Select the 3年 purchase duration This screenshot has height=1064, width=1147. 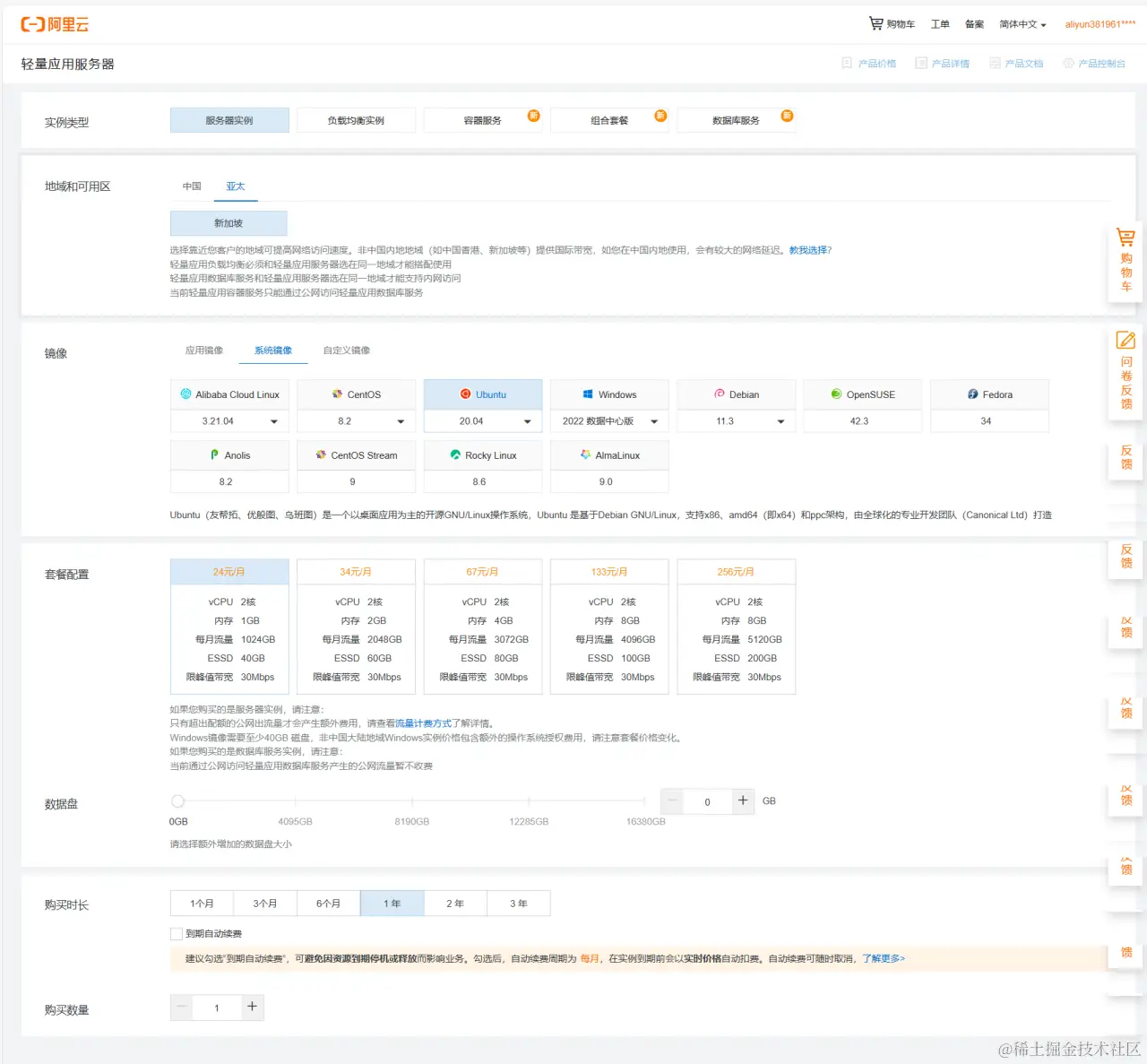pos(519,903)
